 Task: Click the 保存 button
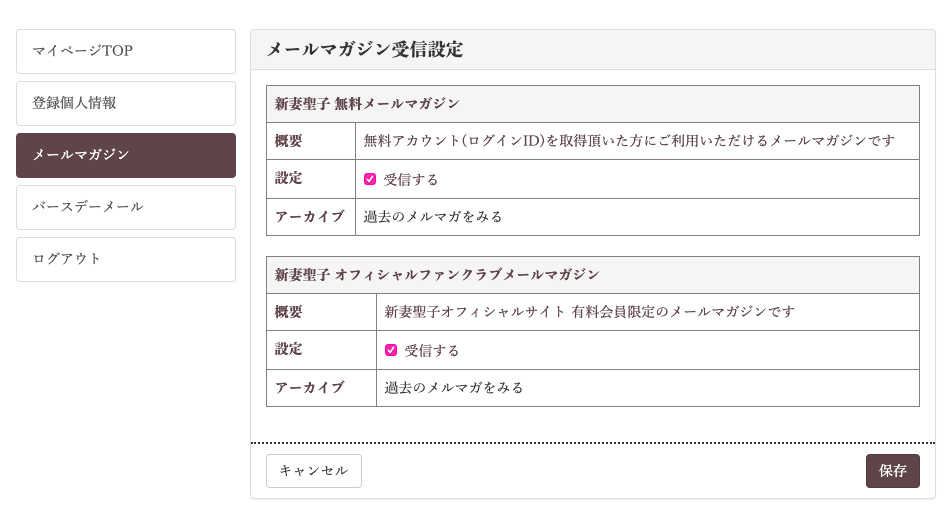click(x=892, y=471)
